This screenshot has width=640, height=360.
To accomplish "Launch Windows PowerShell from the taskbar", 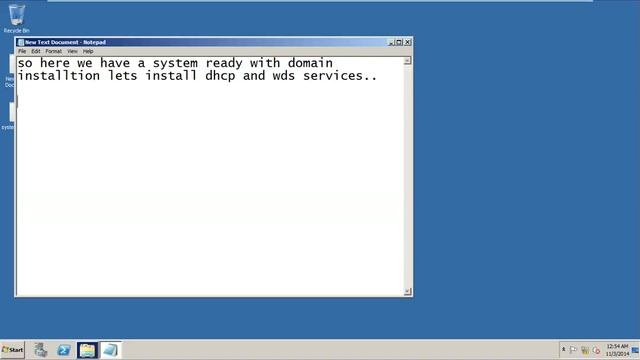I will (64, 350).
